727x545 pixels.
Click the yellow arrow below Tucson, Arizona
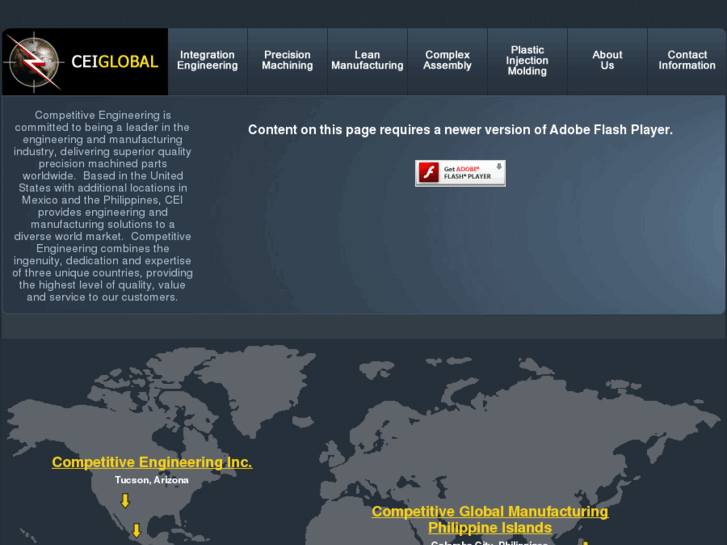(125, 500)
